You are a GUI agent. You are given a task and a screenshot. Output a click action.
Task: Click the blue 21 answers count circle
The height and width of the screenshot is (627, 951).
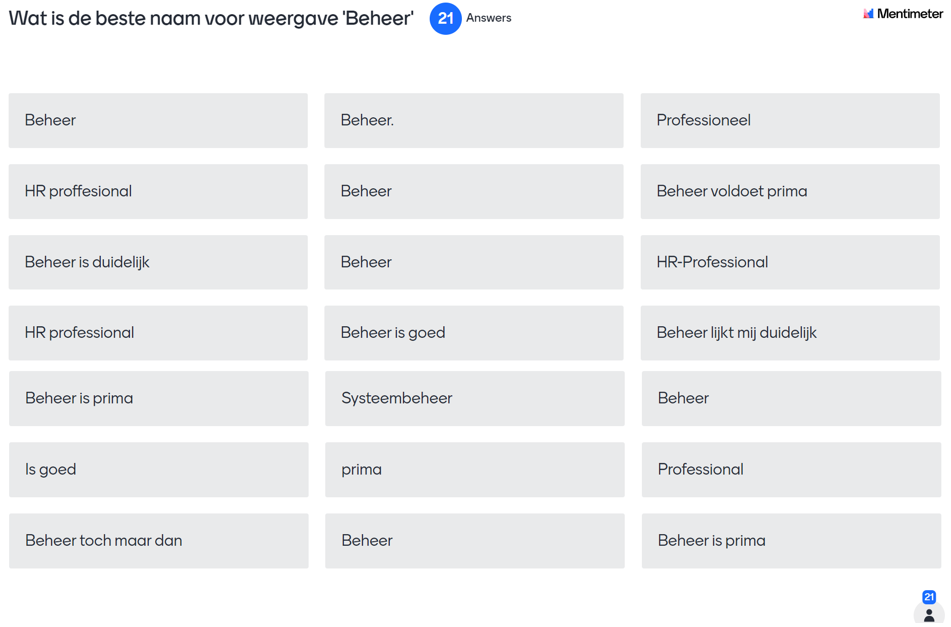tap(445, 18)
